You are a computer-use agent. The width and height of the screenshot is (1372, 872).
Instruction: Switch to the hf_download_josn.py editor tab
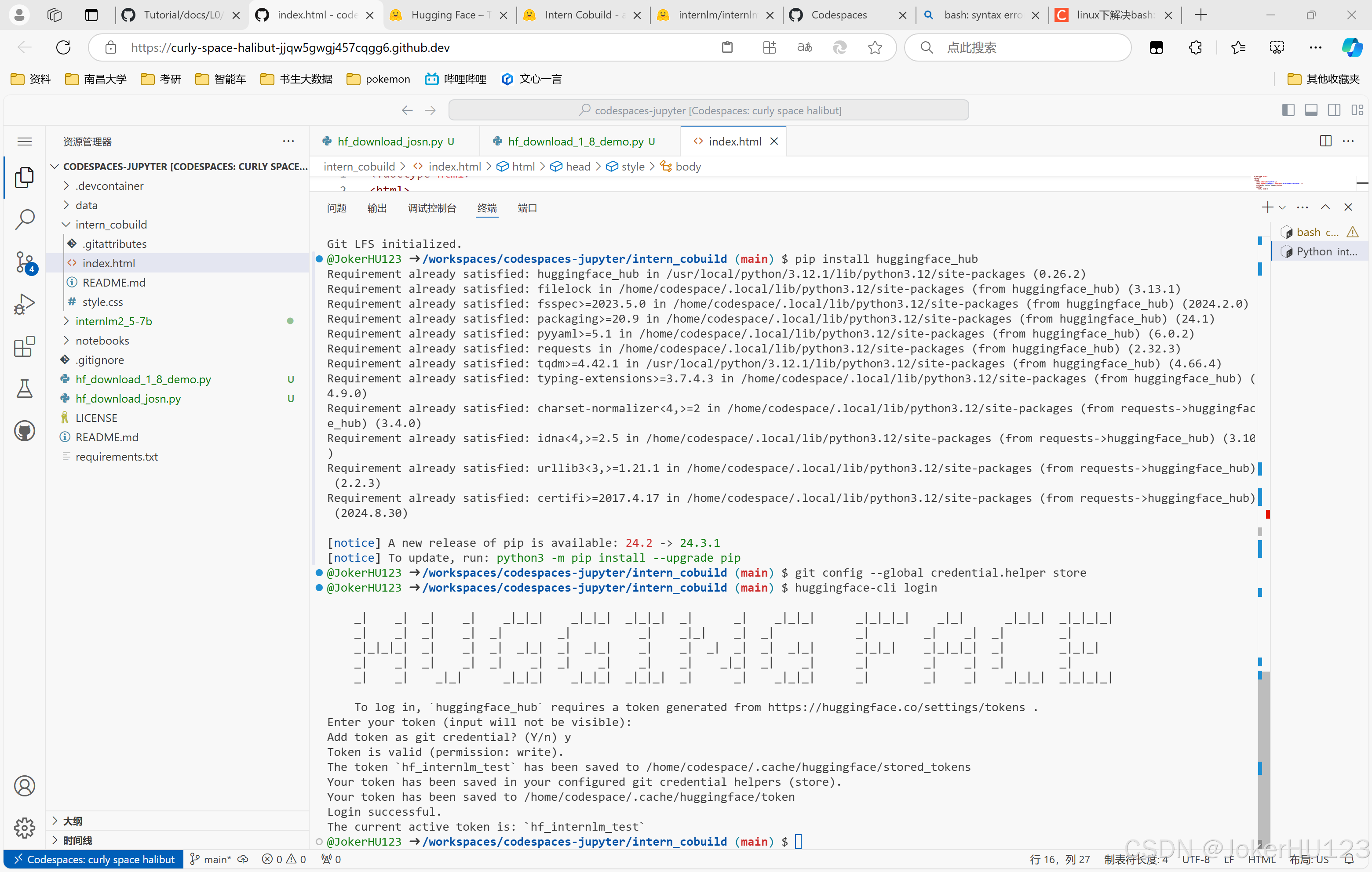tap(390, 141)
